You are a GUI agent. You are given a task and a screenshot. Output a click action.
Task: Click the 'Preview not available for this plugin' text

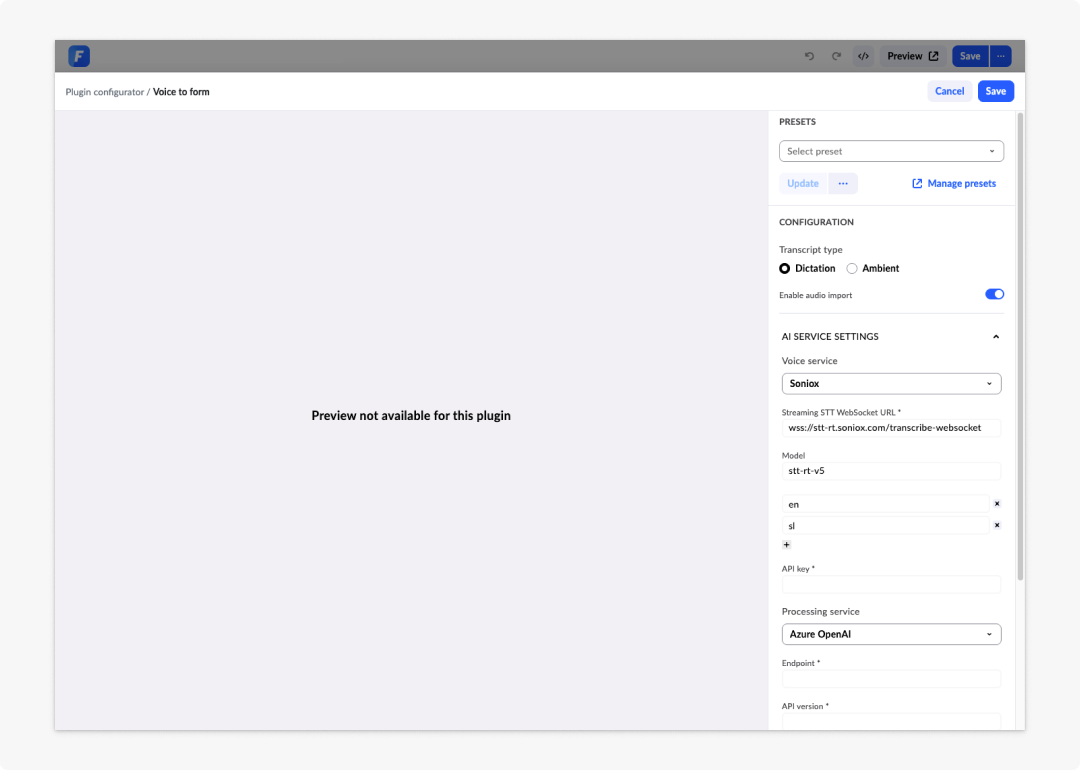[x=411, y=415]
